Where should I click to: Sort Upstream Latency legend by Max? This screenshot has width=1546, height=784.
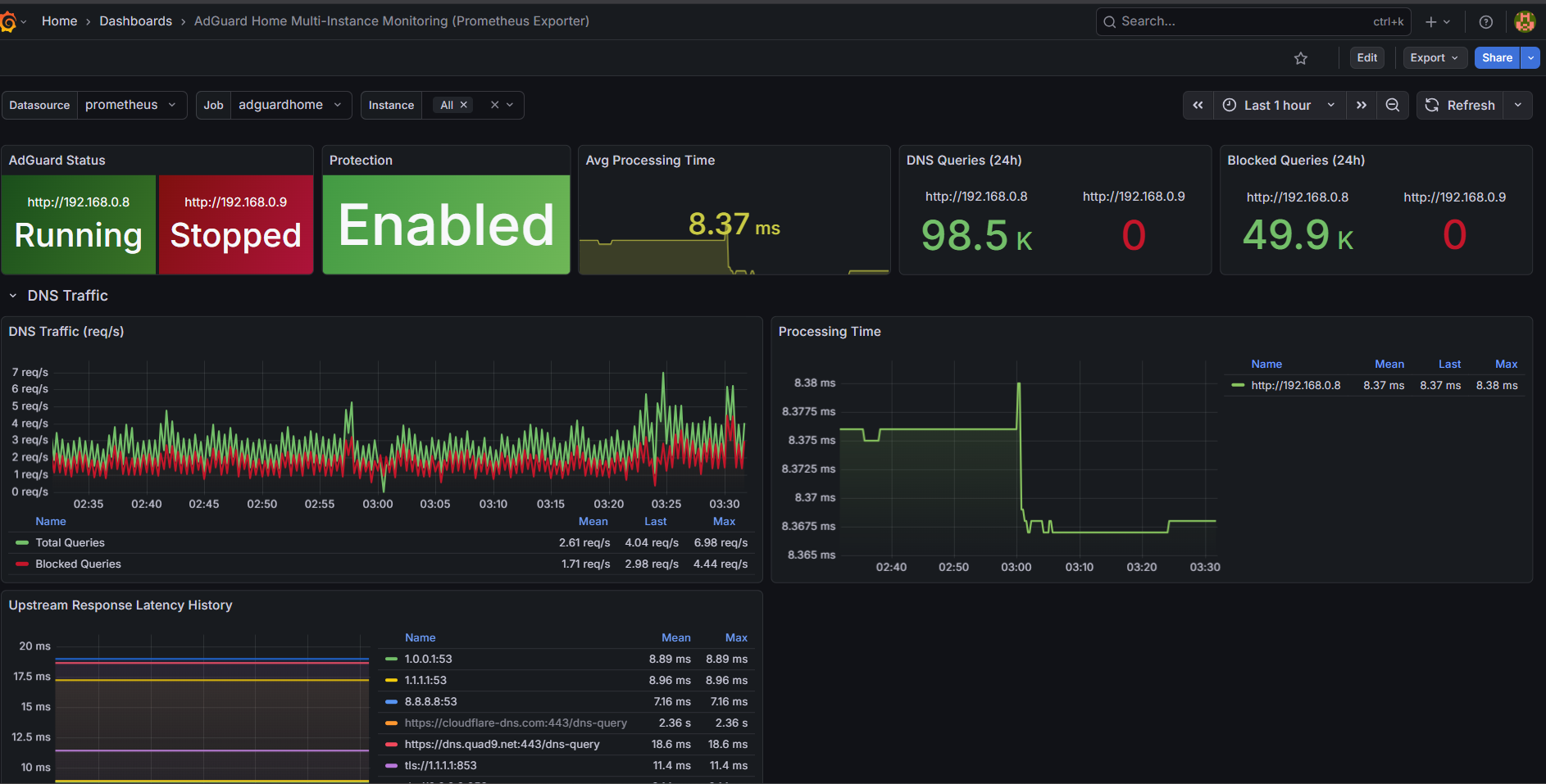[x=736, y=637]
